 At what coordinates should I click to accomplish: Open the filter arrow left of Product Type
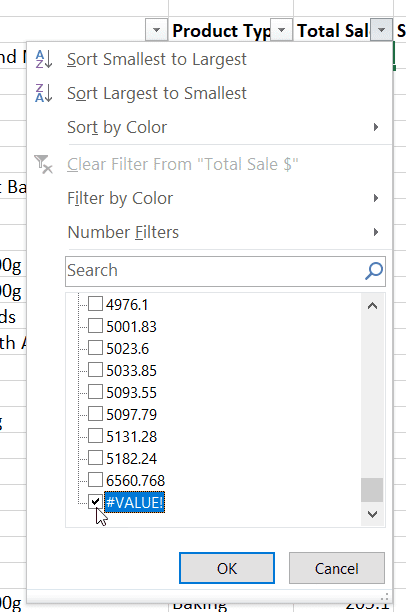point(156,30)
